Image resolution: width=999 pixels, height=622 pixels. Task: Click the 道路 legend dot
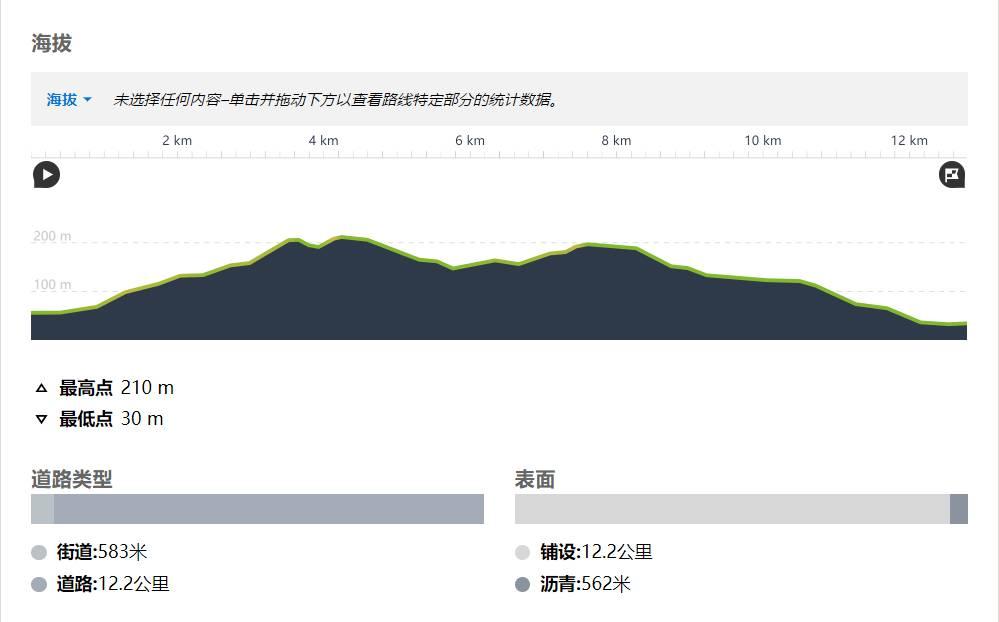(39, 585)
